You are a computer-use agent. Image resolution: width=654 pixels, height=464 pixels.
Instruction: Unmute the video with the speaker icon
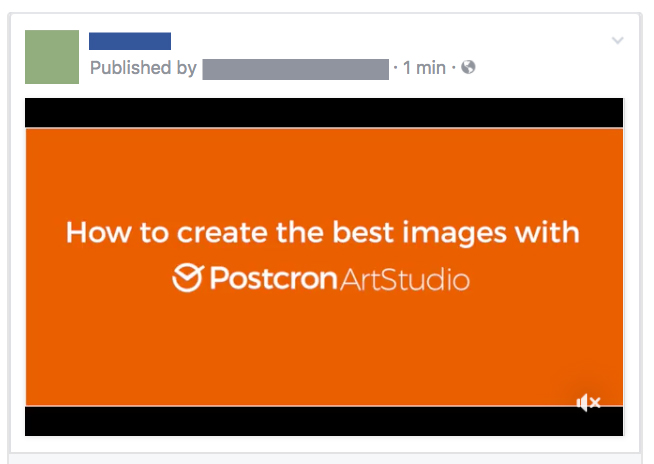588,402
